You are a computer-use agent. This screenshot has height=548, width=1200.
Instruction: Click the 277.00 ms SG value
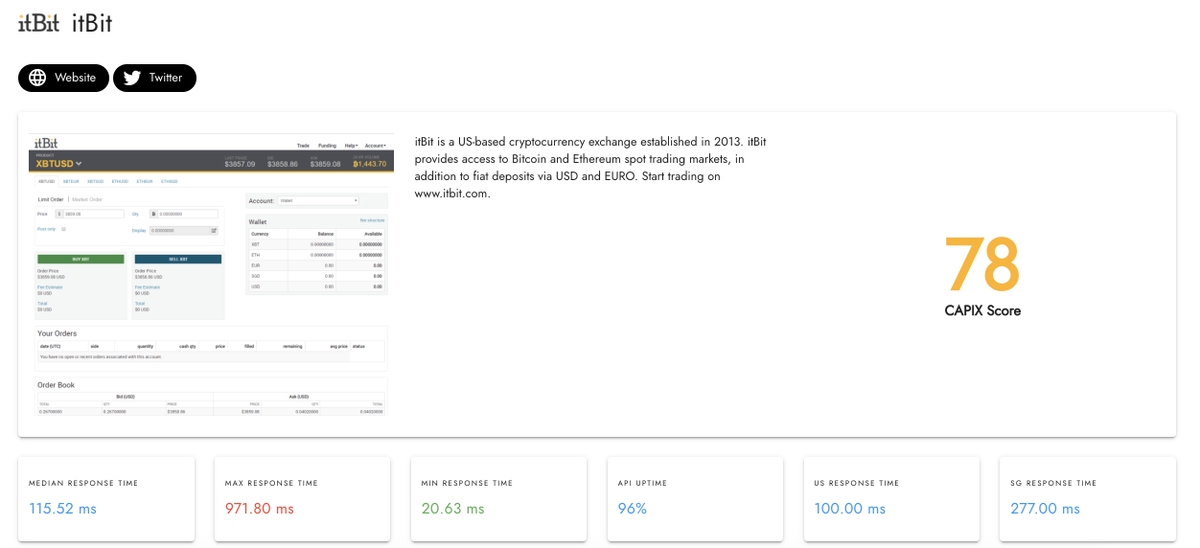[x=1045, y=509]
